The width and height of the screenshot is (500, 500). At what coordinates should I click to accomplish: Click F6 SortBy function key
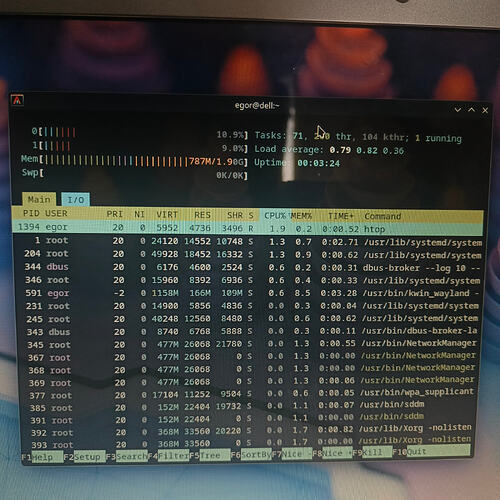point(251,454)
